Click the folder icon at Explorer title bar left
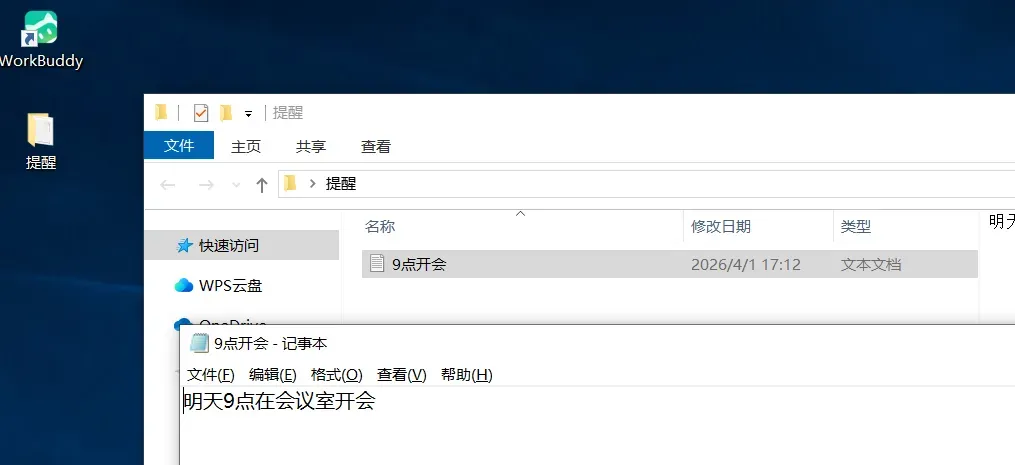This screenshot has width=1015, height=465. point(161,113)
